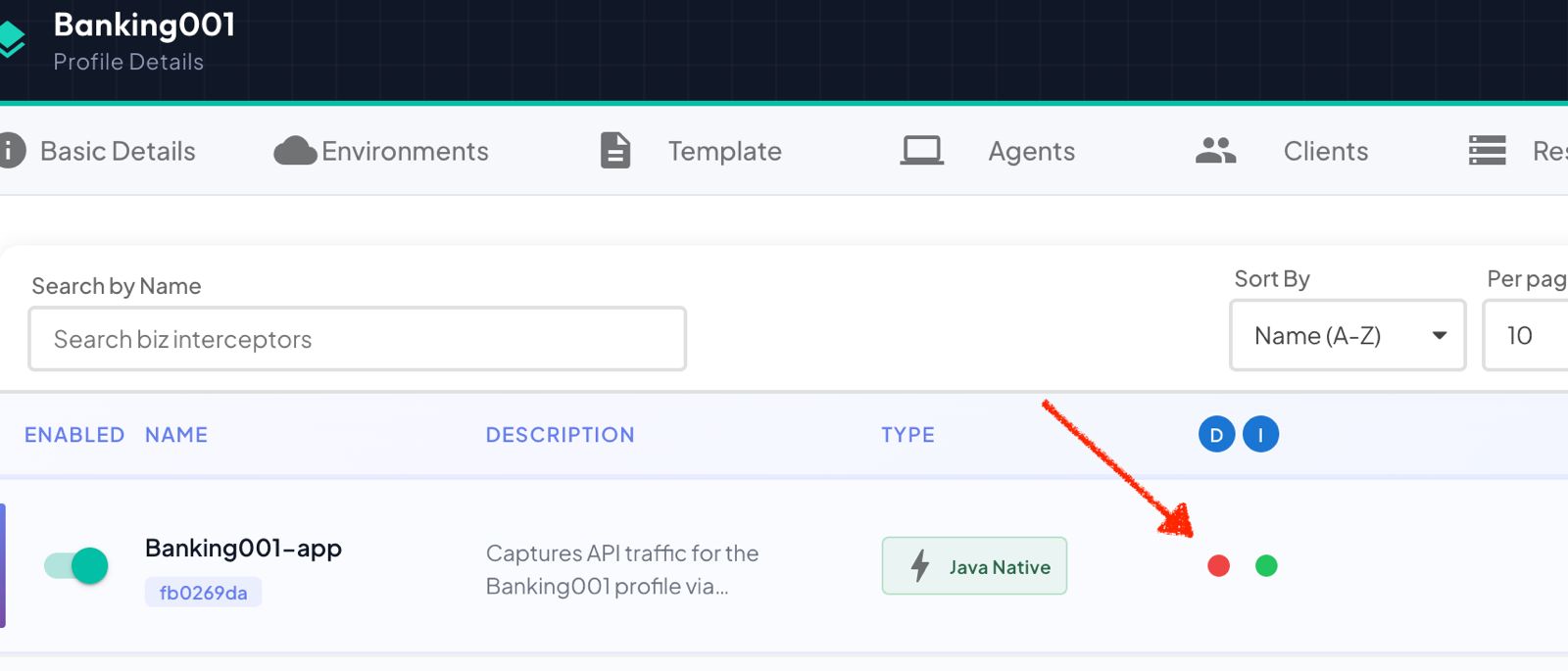1568x671 pixels.
Task: Click the Search by Name label
Action: (117, 286)
